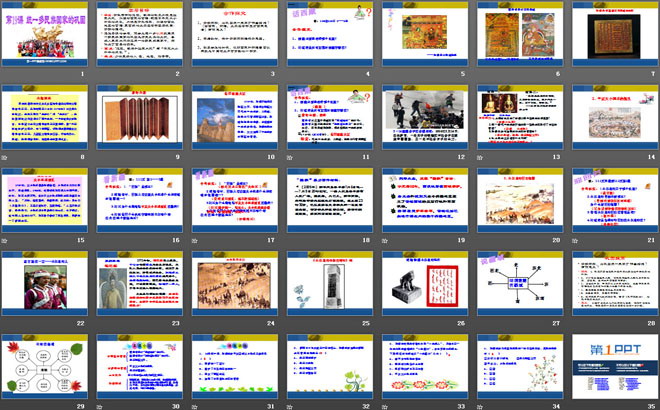Select slide 3 thumbnail with three numbered questions
660x410 pixels.
[x=235, y=34]
